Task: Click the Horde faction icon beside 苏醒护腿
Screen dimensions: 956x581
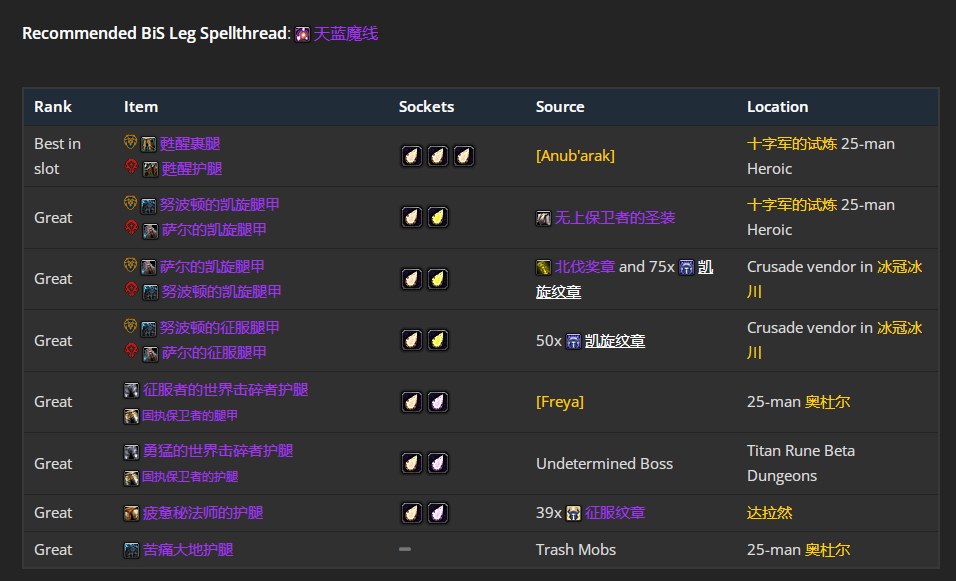Action: [x=130, y=169]
